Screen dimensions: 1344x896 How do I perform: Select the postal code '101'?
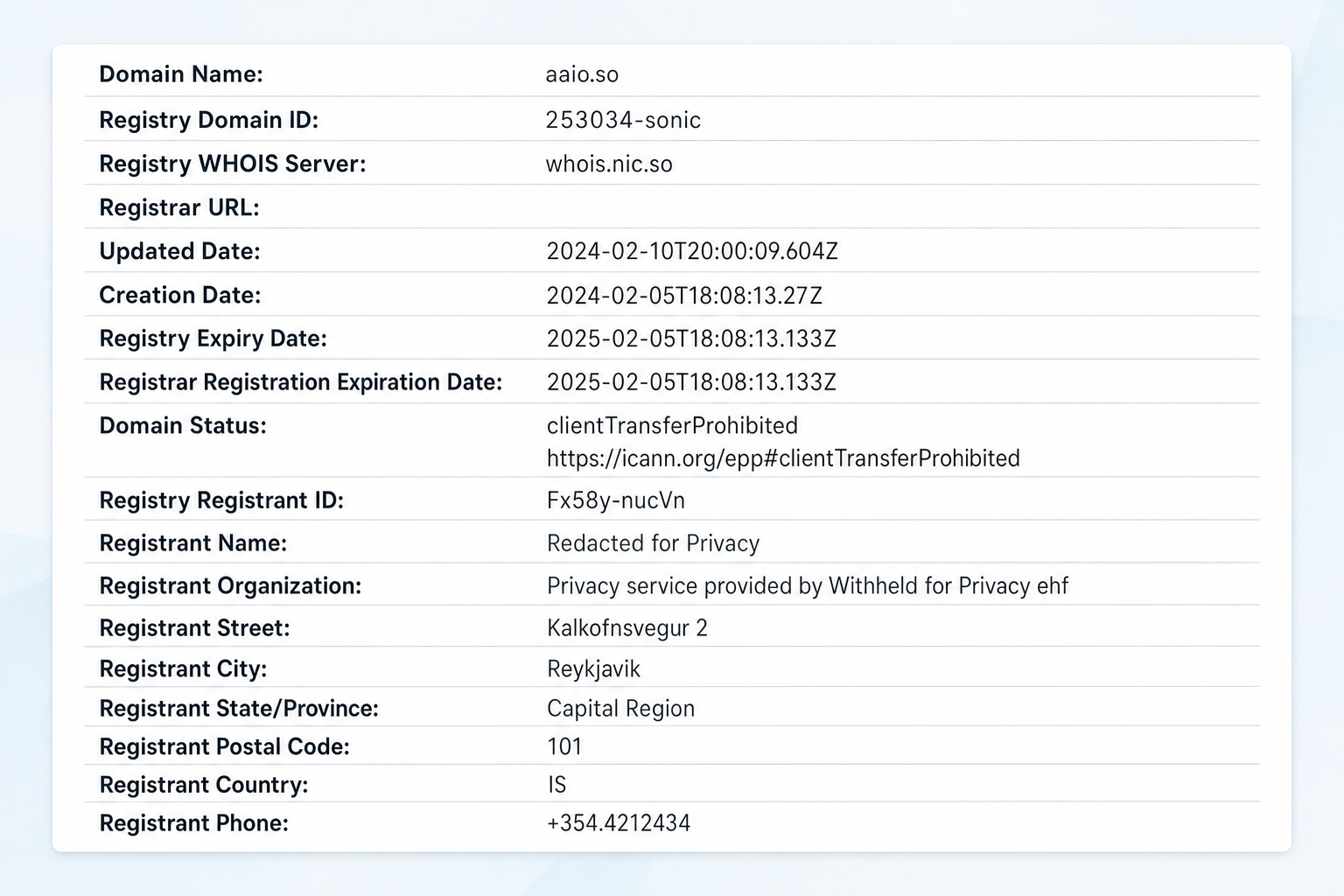[x=564, y=746]
